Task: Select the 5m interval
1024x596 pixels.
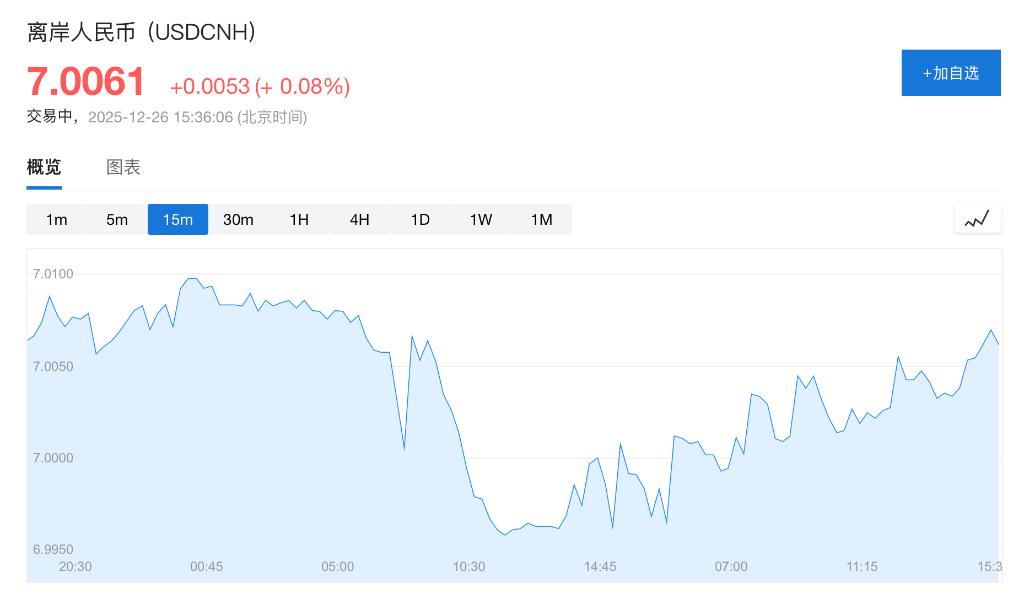Action: 117,219
